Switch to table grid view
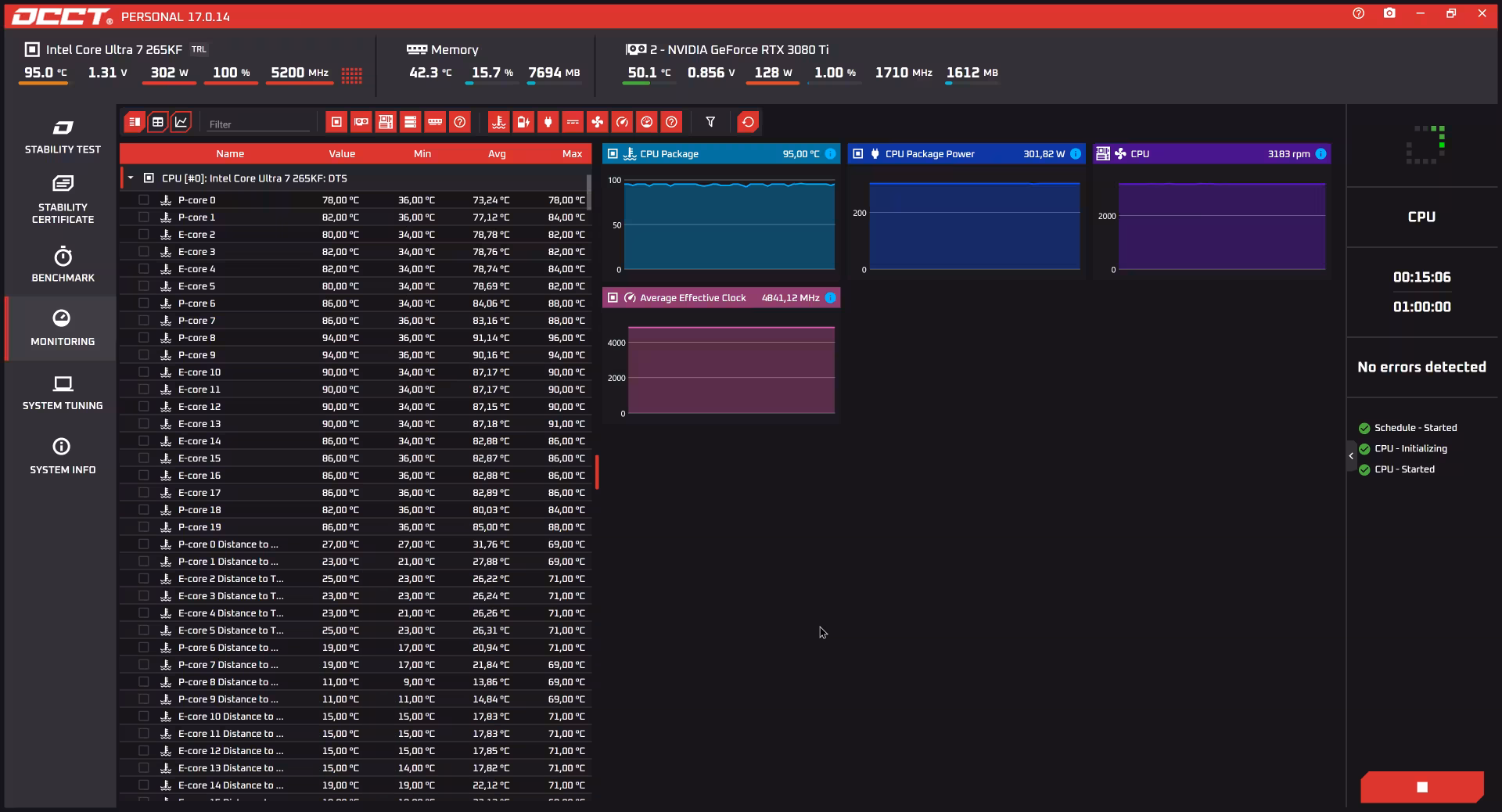The height and width of the screenshot is (812, 1502). coord(158,122)
